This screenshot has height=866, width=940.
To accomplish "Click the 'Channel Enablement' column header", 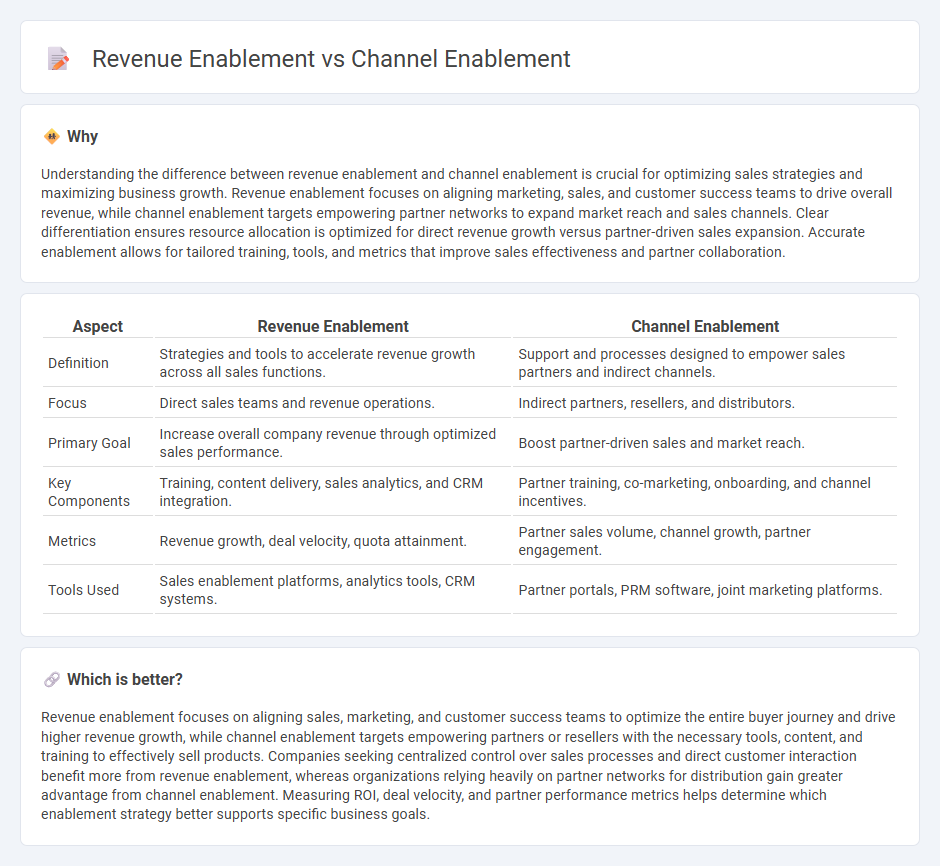I will tap(705, 326).
